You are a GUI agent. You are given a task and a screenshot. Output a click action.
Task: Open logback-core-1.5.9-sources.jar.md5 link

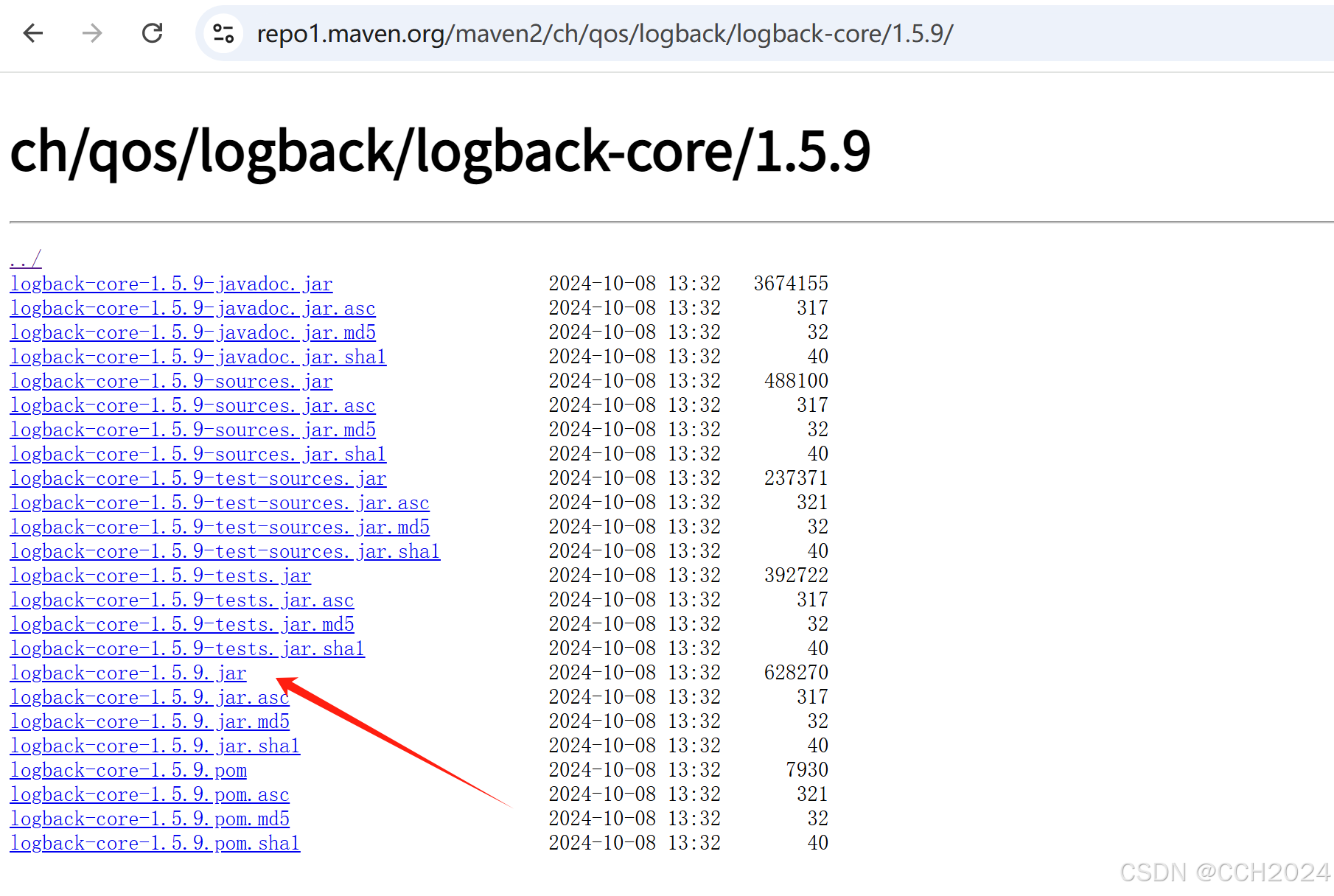pos(192,430)
